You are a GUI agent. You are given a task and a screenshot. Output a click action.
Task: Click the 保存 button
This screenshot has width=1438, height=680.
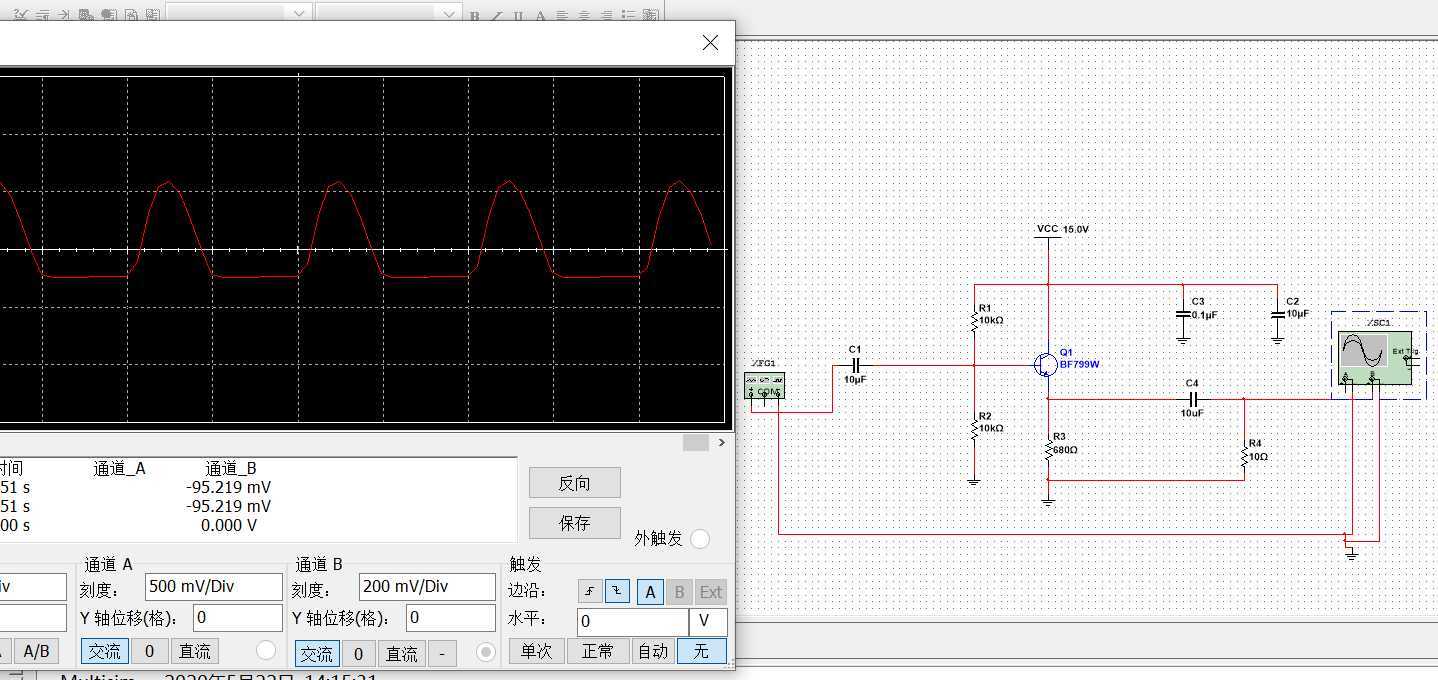575,522
